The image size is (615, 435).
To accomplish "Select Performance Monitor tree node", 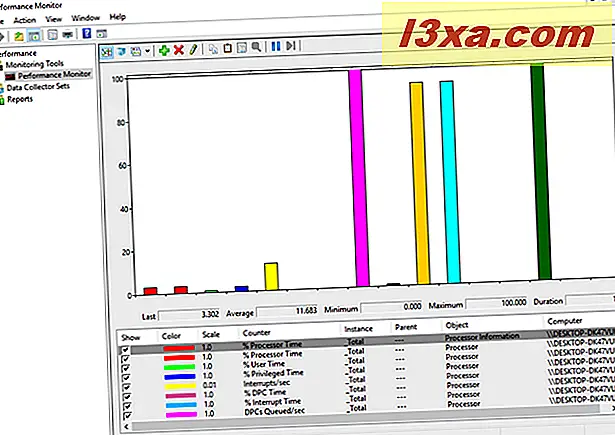I will pos(54,75).
